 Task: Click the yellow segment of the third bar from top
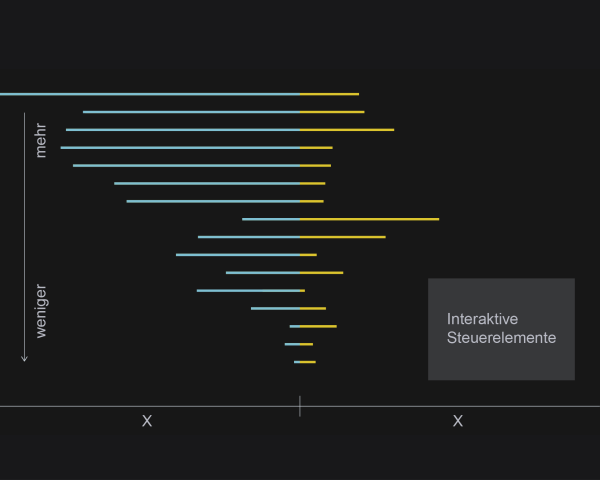pyautogui.click(x=347, y=130)
